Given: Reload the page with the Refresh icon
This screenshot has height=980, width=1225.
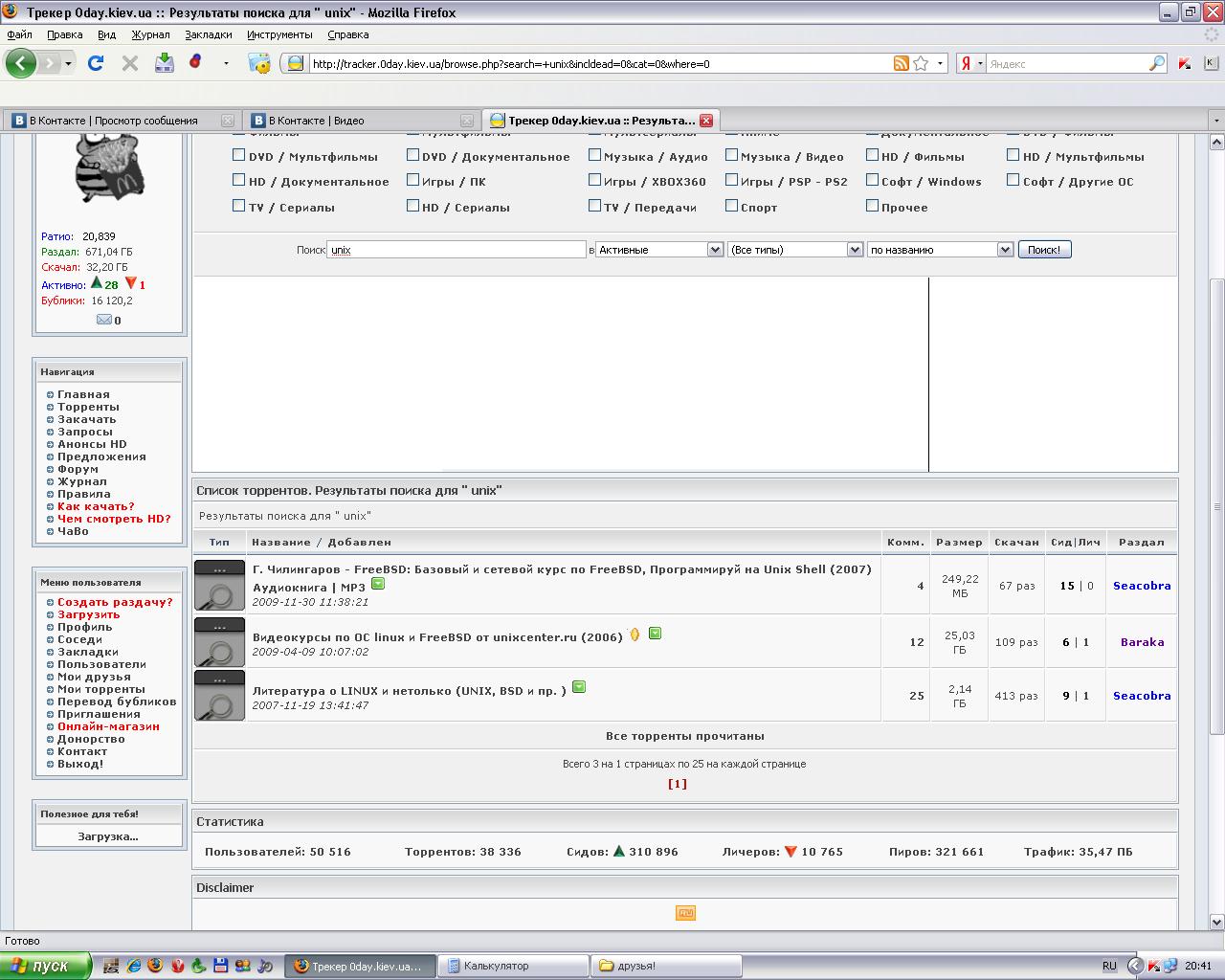Looking at the screenshot, I should pos(96,63).
